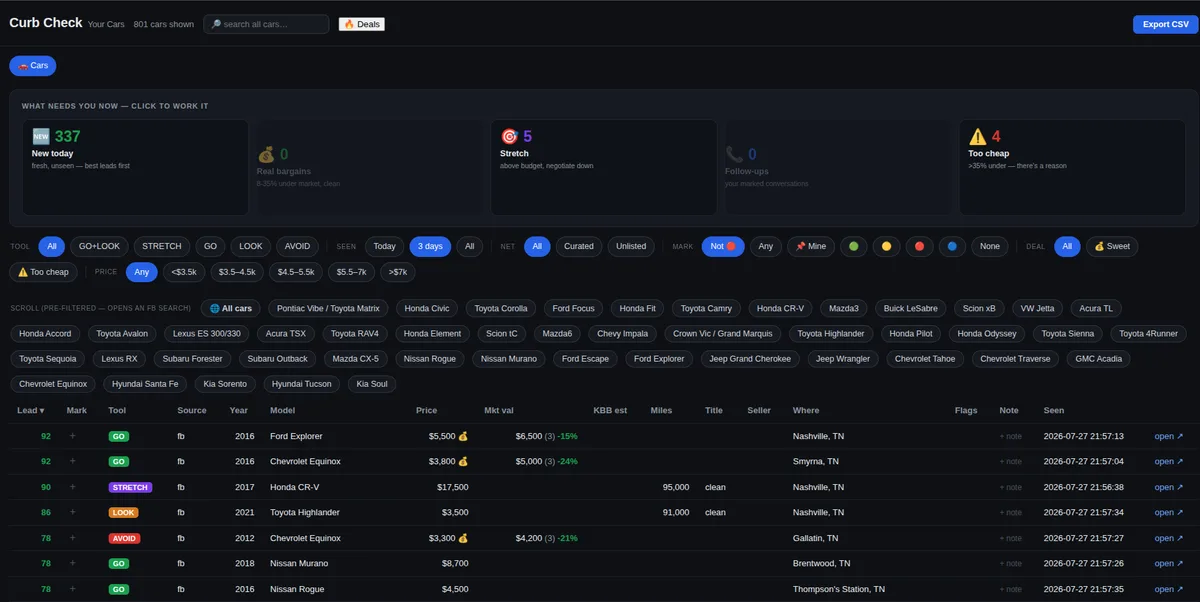Set Tool filter to AVOID

298,246
